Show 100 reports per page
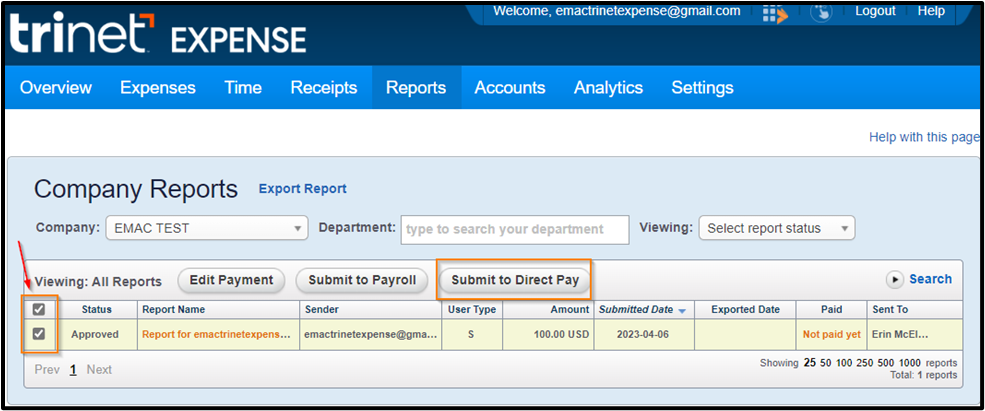The height and width of the screenshot is (411, 985). pos(846,363)
